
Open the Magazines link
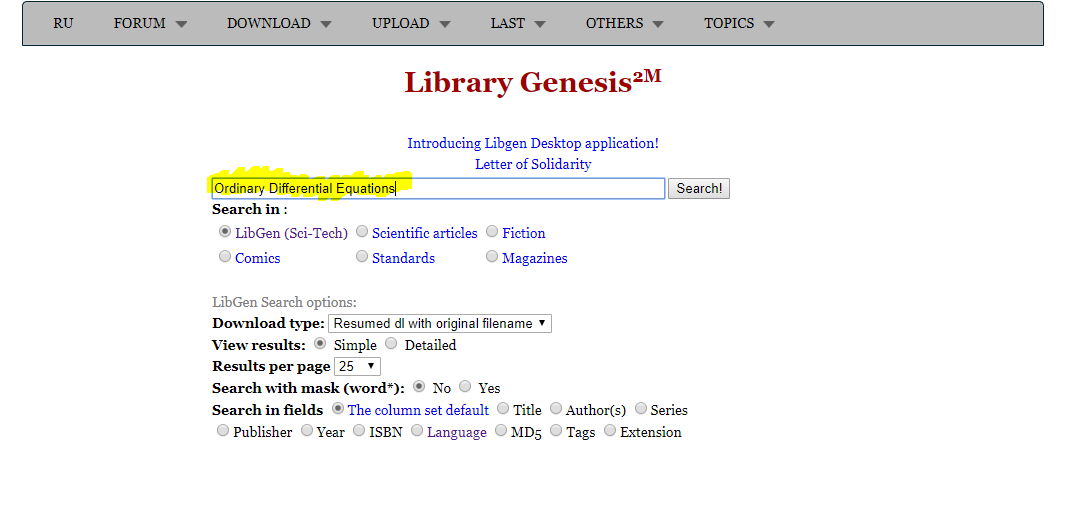point(535,258)
